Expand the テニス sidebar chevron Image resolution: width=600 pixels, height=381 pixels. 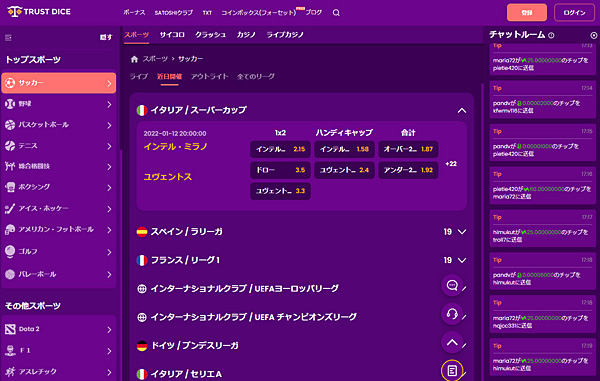click(x=109, y=147)
